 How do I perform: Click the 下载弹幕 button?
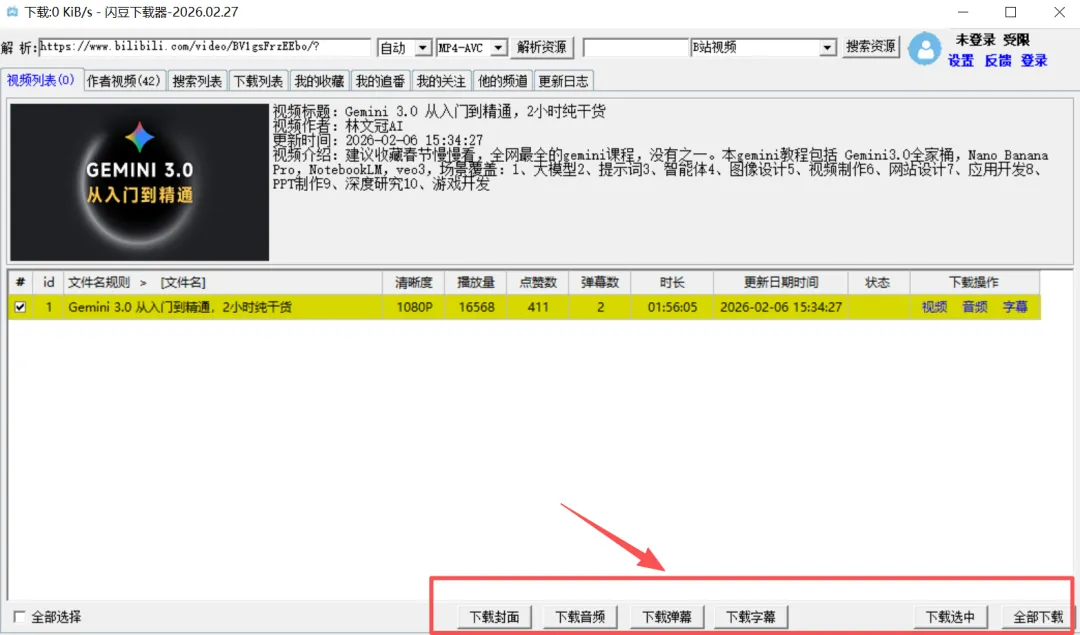click(667, 616)
